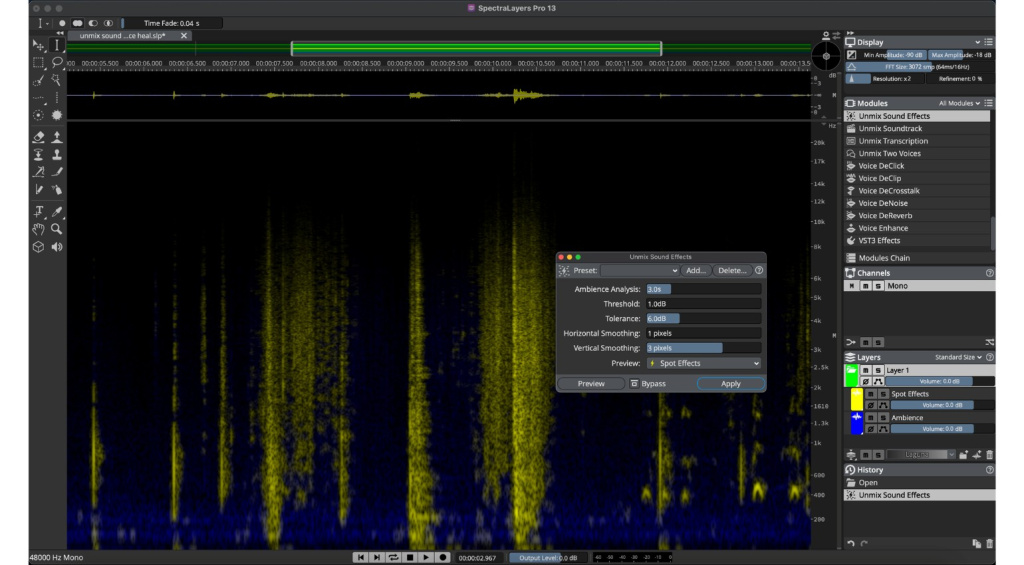Open the Standard Size layers dropdown
Screen dimensions: 1024x565
[x=958, y=357]
